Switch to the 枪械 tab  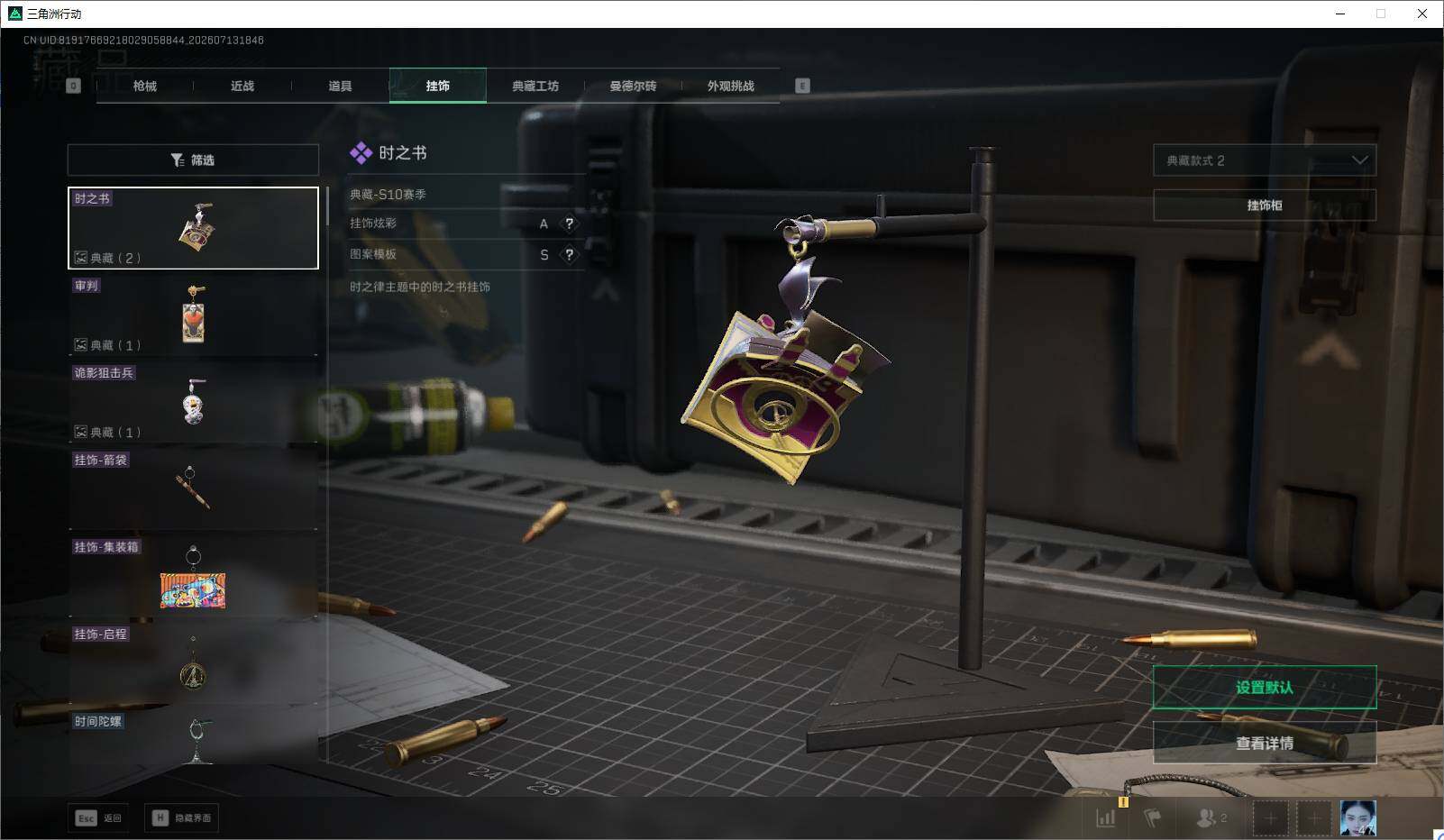tap(144, 86)
